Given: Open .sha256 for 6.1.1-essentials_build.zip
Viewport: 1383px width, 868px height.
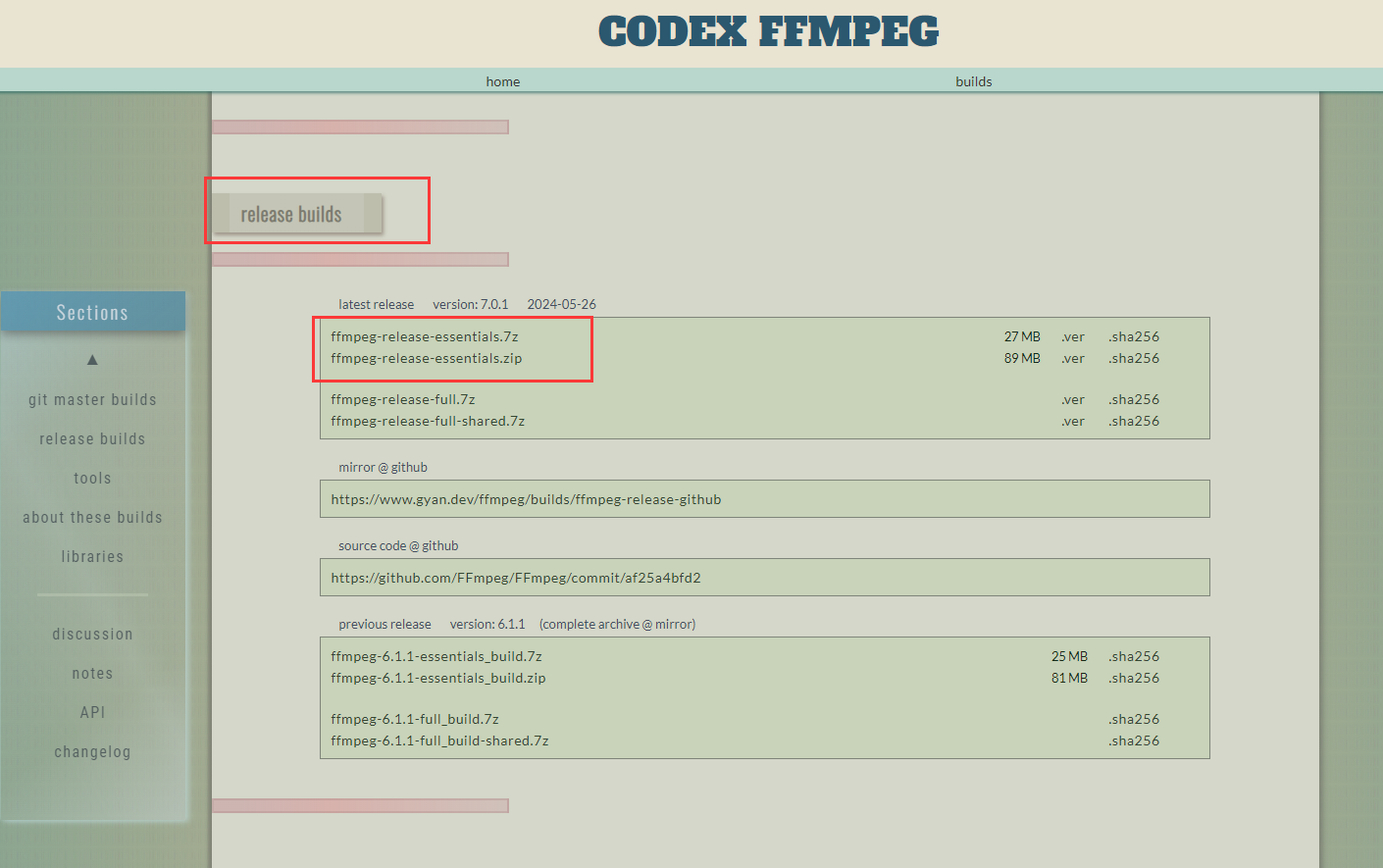Looking at the screenshot, I should [1134, 678].
